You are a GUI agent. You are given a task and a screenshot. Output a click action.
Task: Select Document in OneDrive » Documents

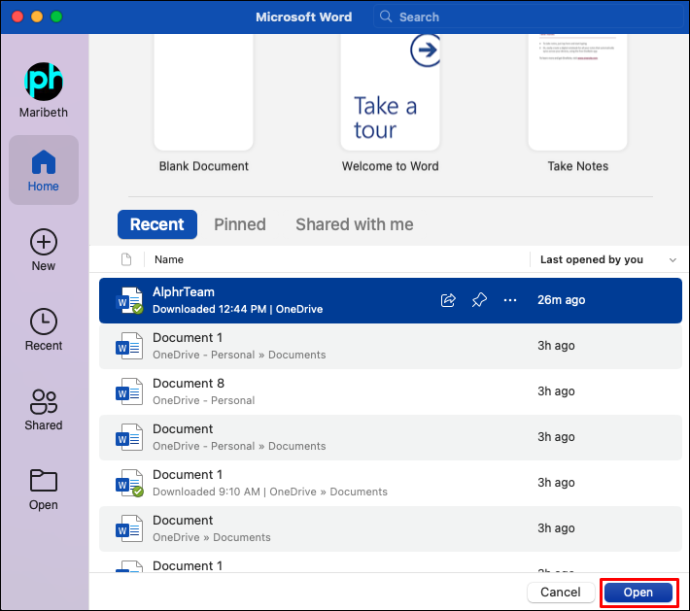pos(390,528)
